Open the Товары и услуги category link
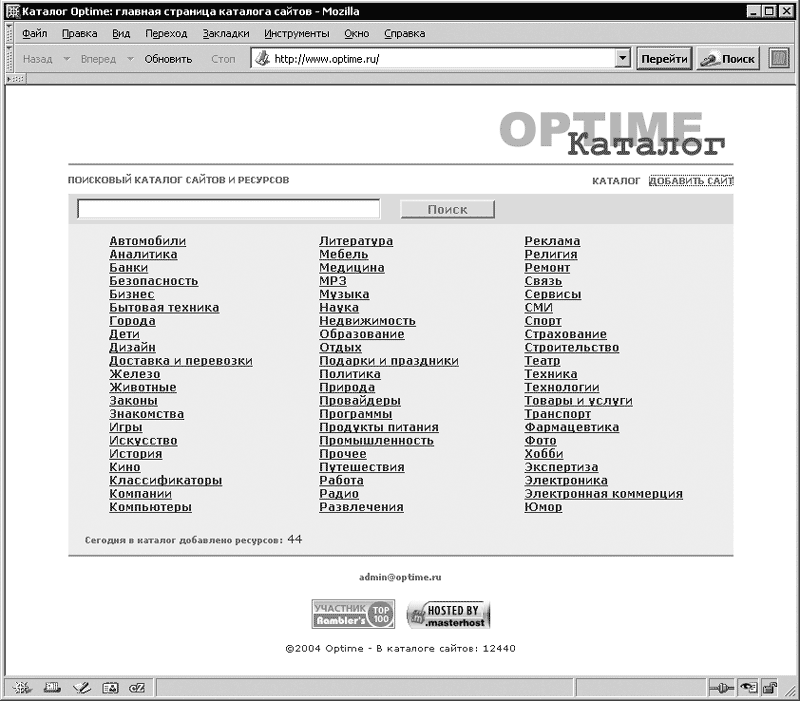This screenshot has width=800, height=701. point(578,400)
